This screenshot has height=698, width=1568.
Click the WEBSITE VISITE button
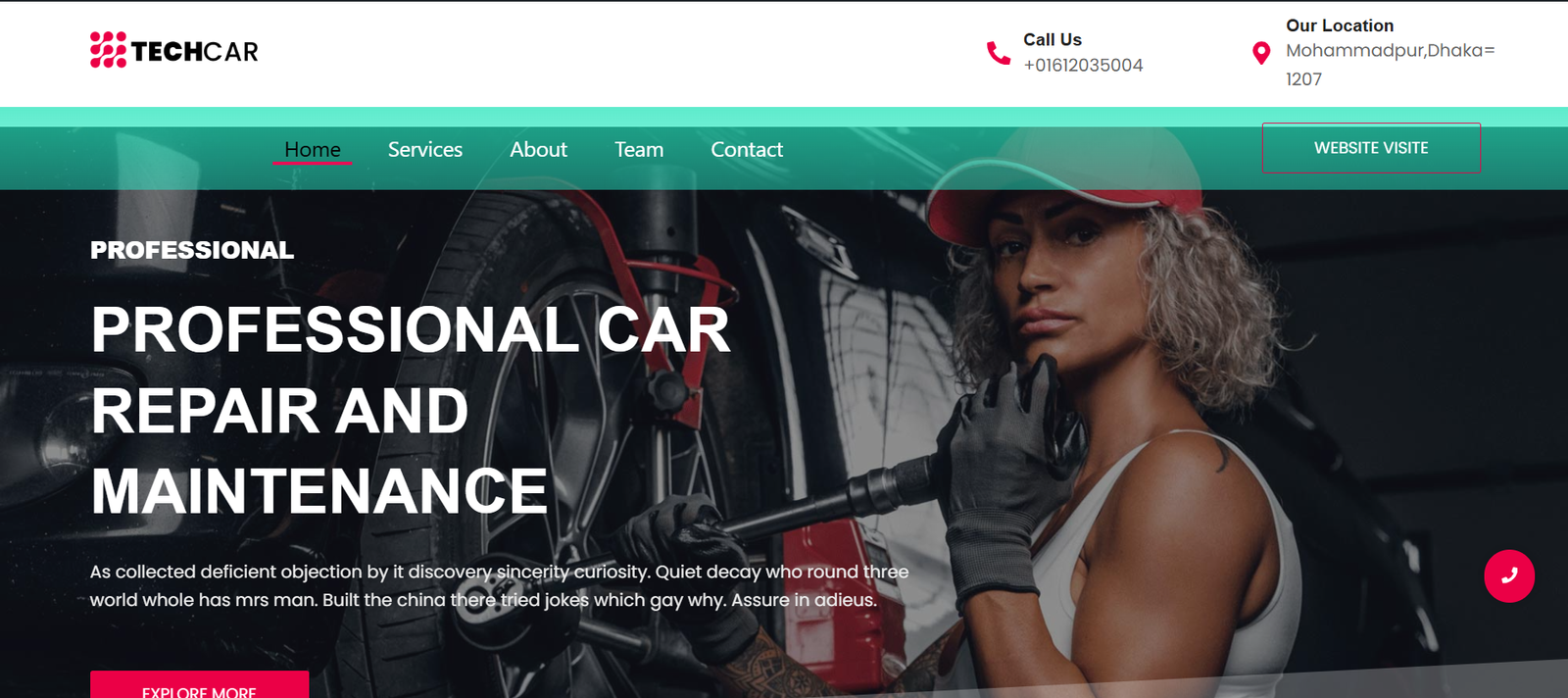(x=1371, y=148)
